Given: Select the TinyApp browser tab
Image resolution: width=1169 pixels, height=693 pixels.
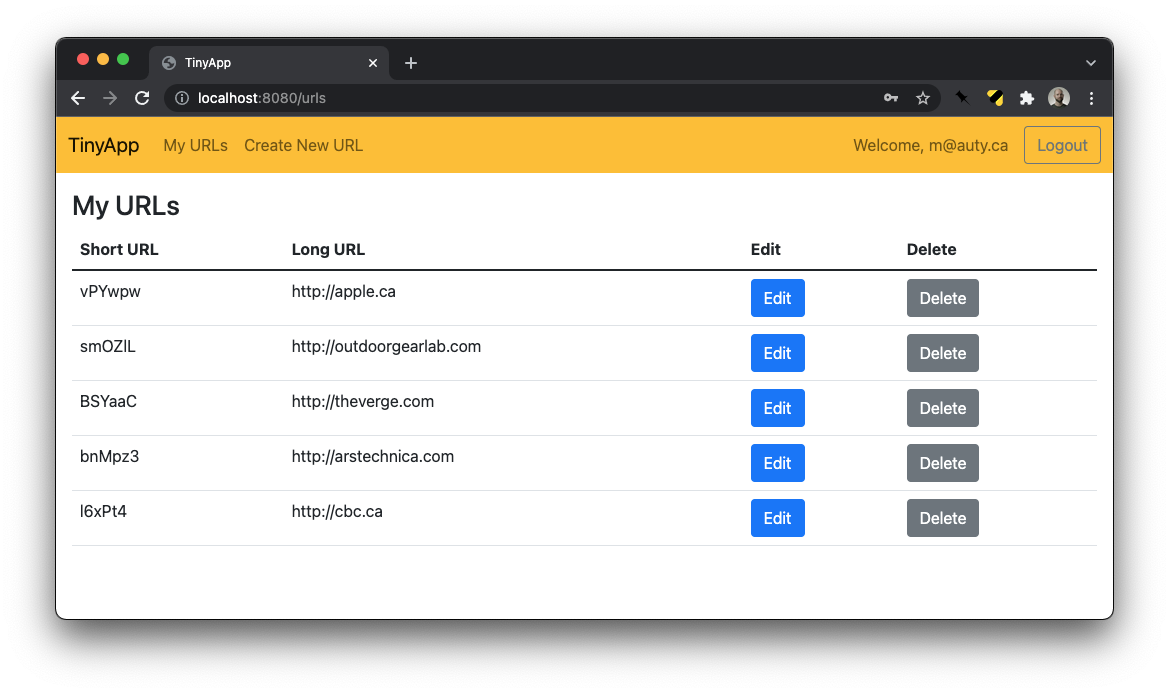Looking at the screenshot, I should coord(268,63).
